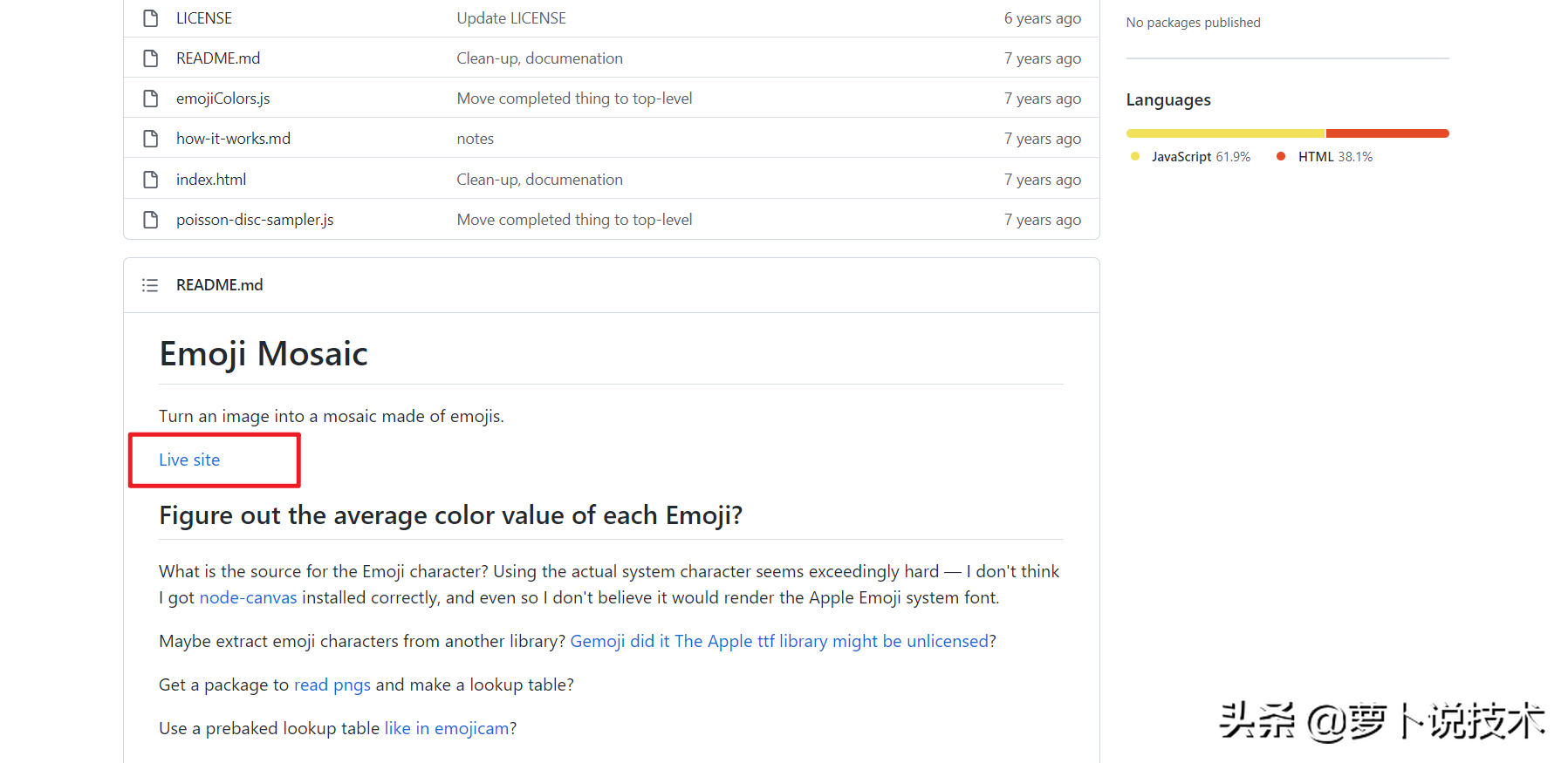1568x763 pixels.
Task: Open the Live site link
Action: point(189,460)
